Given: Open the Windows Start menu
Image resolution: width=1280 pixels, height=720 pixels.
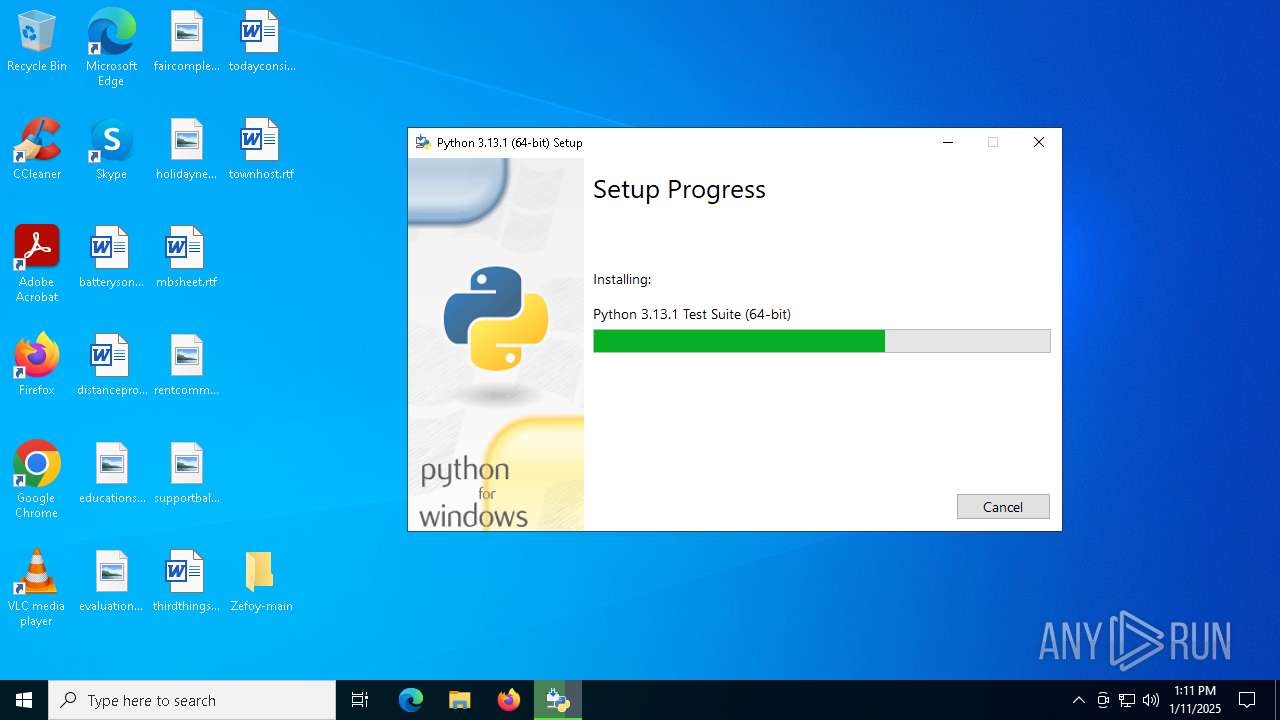Looking at the screenshot, I should click(24, 700).
